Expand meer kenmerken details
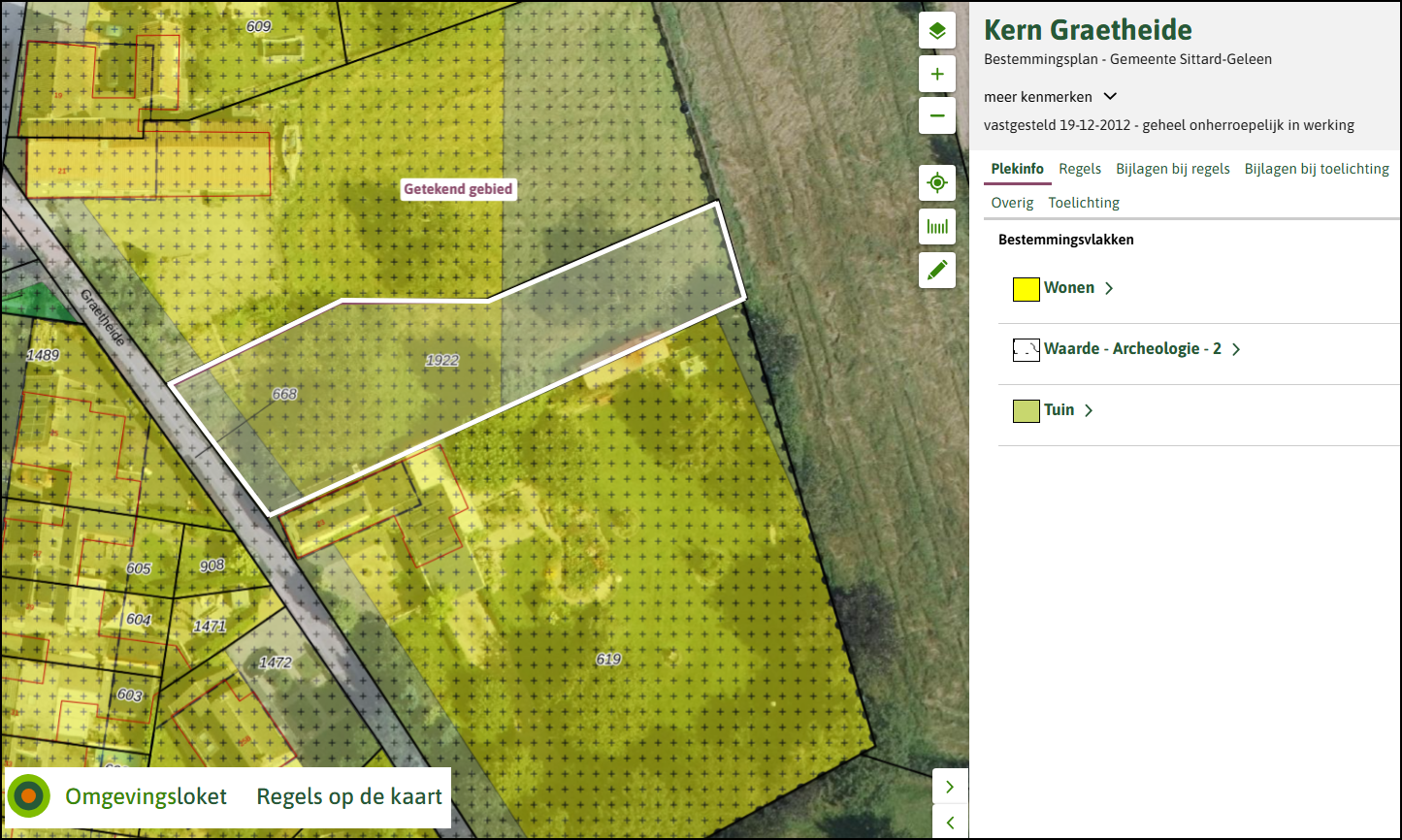The width and height of the screenshot is (1402, 840). (1051, 97)
